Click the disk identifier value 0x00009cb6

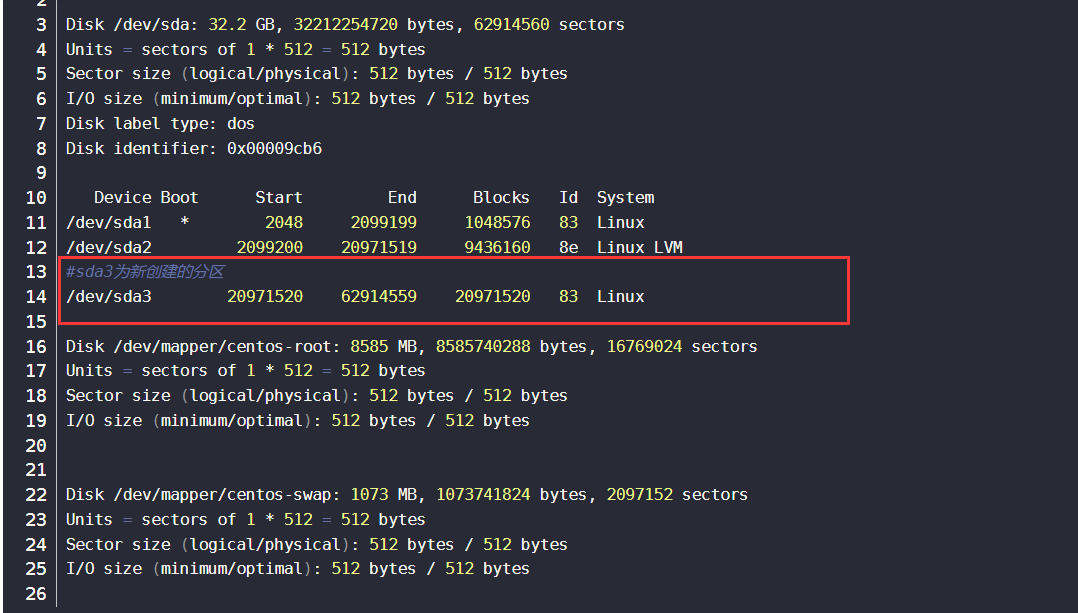tap(274, 148)
